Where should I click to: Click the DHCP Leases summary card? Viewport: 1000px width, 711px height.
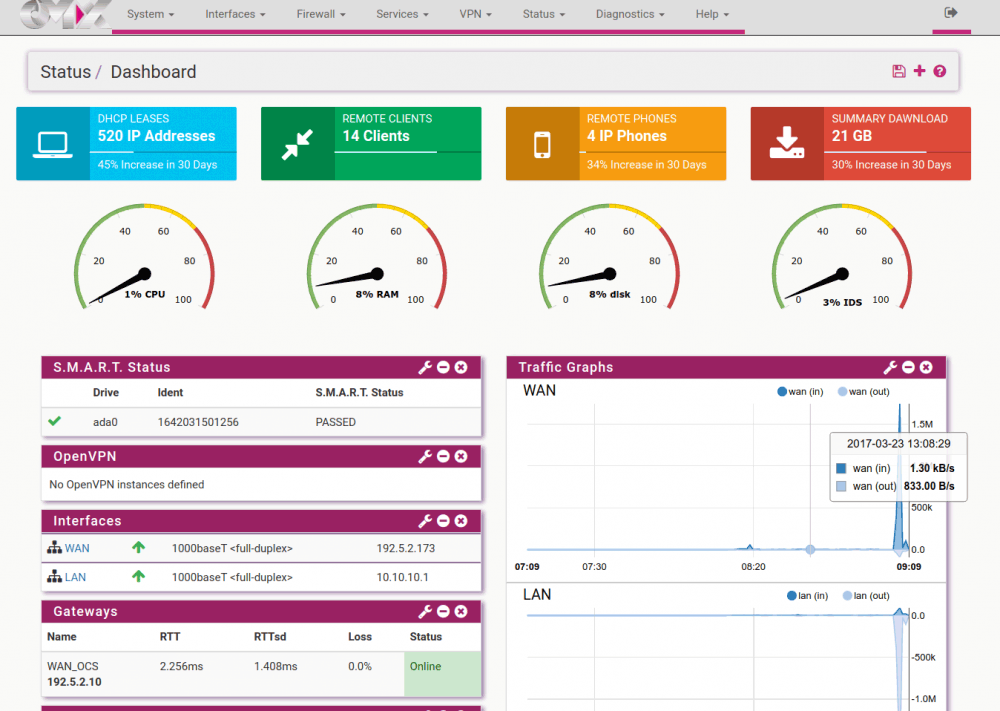tap(126, 144)
